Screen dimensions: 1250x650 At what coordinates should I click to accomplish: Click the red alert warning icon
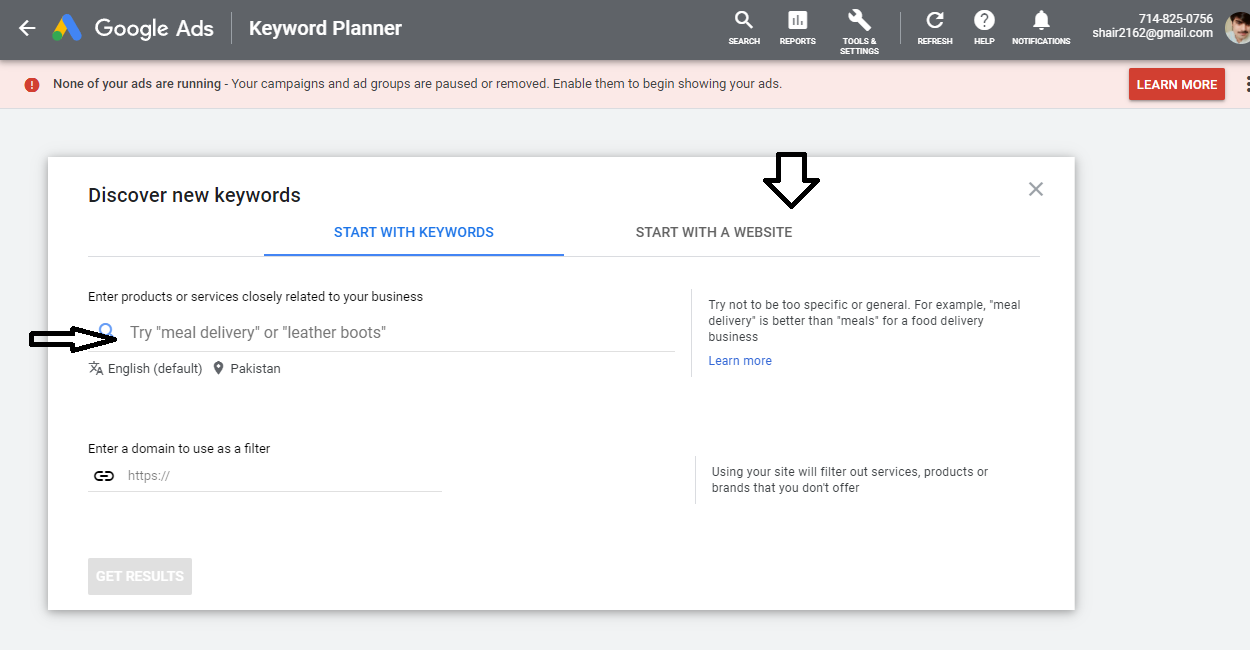(32, 85)
